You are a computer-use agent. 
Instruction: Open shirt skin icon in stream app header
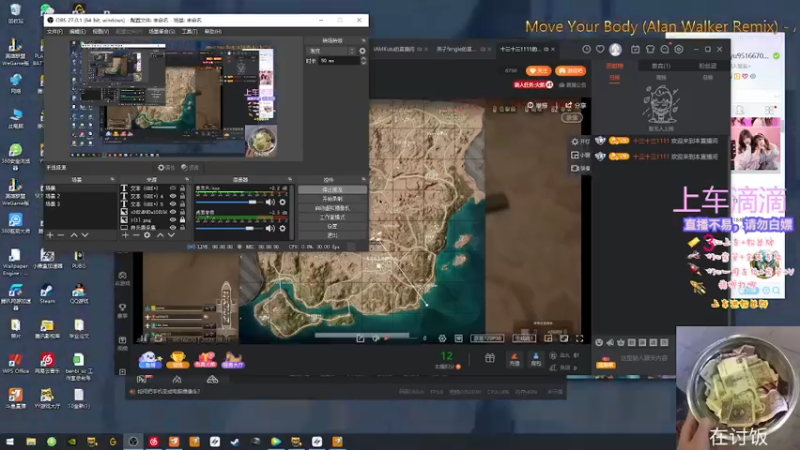(650, 49)
